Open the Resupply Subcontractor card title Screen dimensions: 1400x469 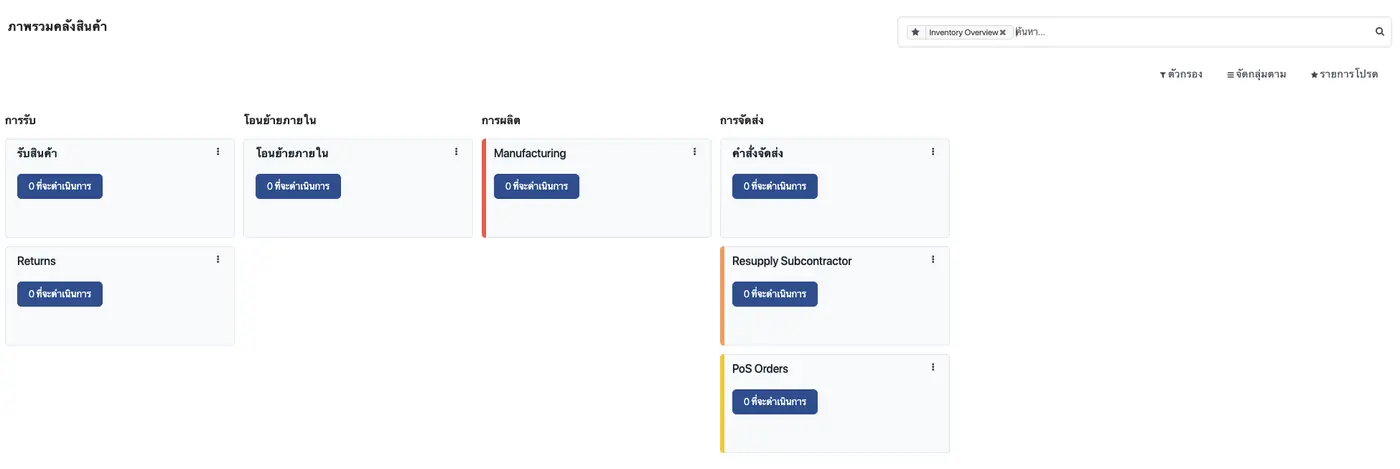pyautogui.click(x=792, y=261)
